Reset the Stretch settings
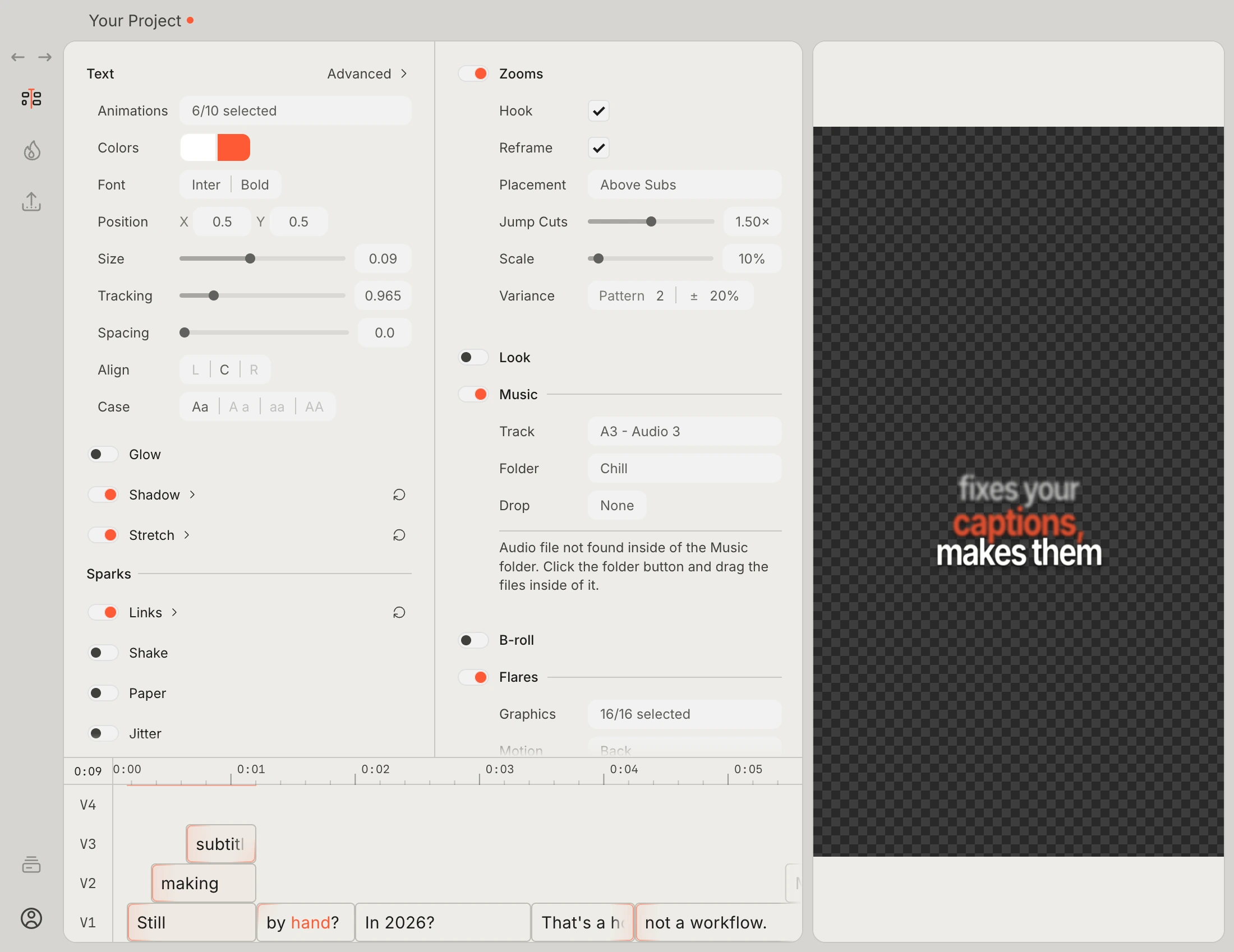Viewport: 1234px width, 952px height. pyautogui.click(x=399, y=535)
